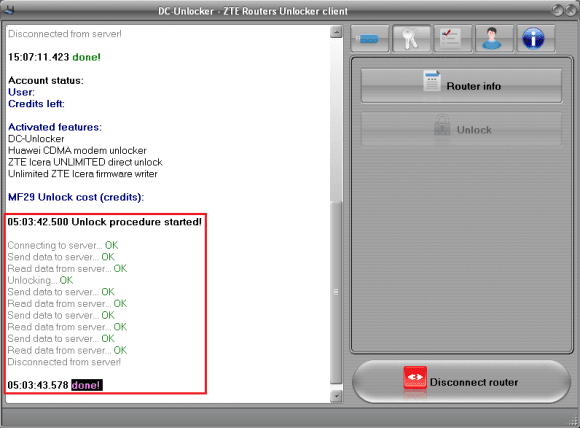
Task: Open the blue info about tab
Action: tap(535, 38)
